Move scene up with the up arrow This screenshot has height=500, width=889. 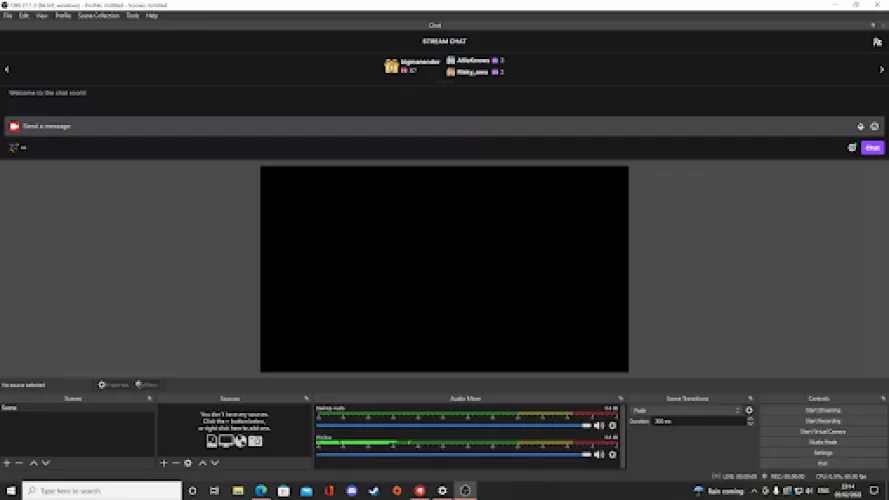[33, 463]
